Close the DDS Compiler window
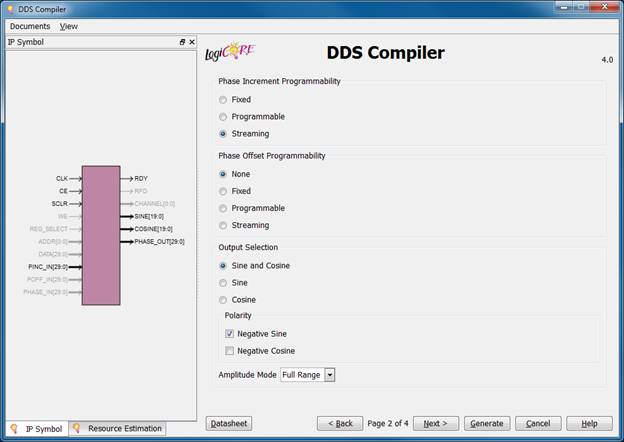Screen dimensions: 624x442 [x=604, y=7]
